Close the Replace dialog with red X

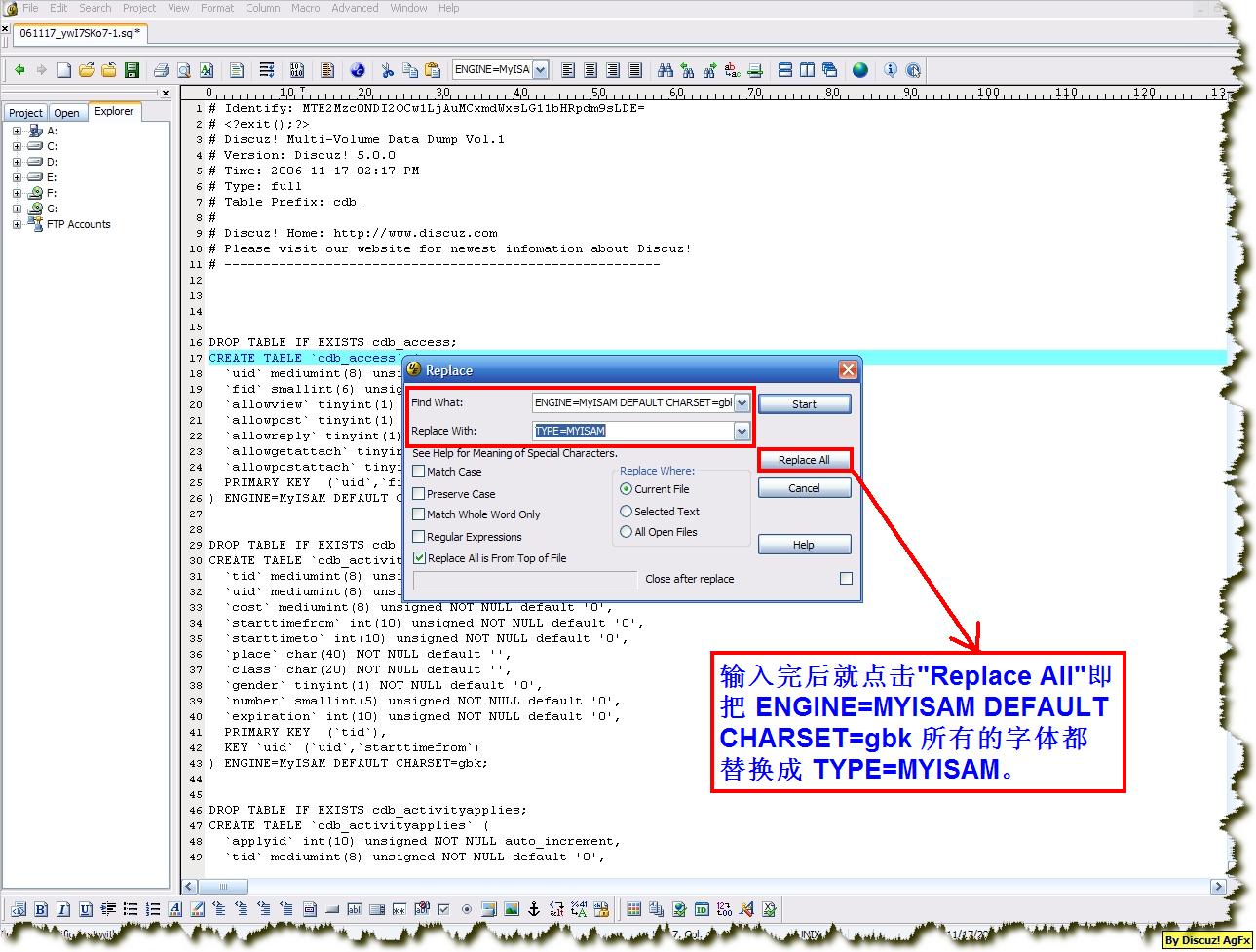(x=848, y=370)
